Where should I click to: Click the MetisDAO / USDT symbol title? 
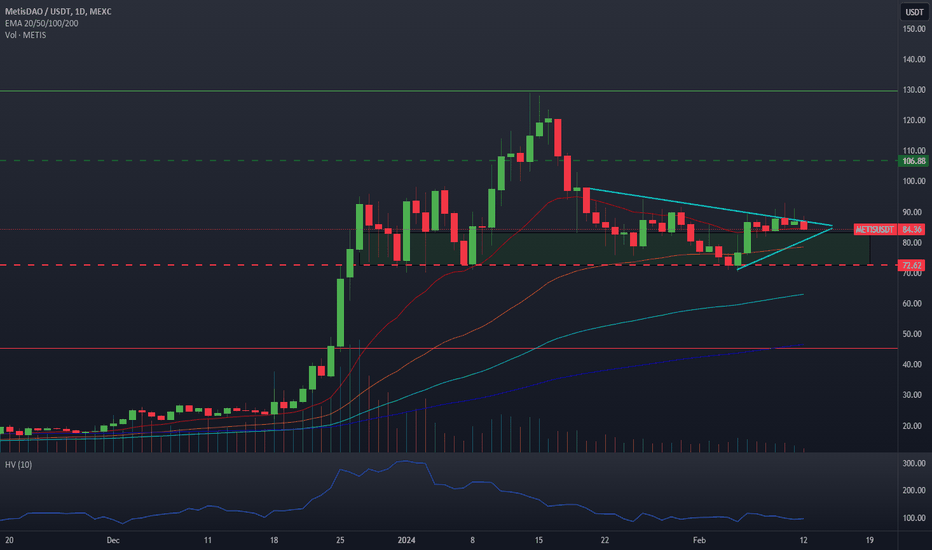coord(58,11)
